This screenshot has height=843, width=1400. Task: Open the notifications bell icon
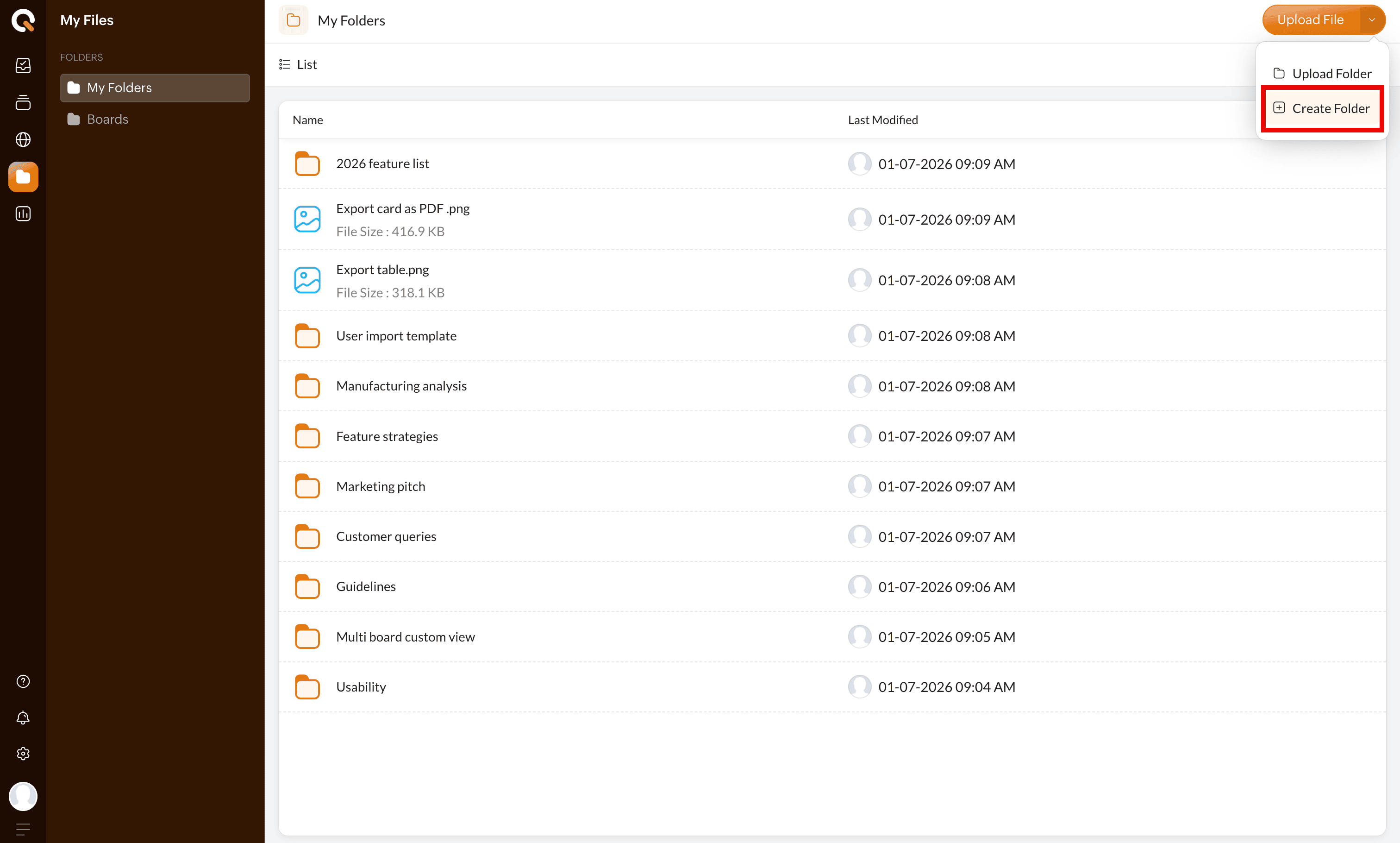click(x=23, y=718)
